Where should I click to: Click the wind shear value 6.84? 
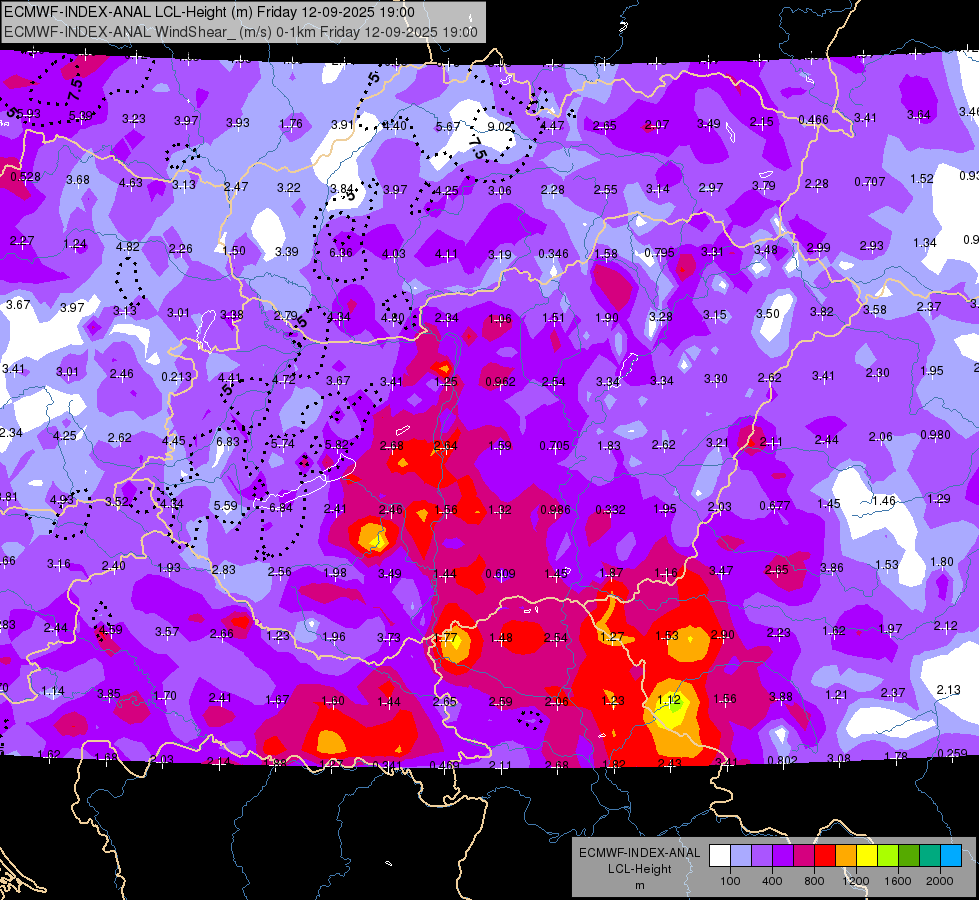point(281,507)
